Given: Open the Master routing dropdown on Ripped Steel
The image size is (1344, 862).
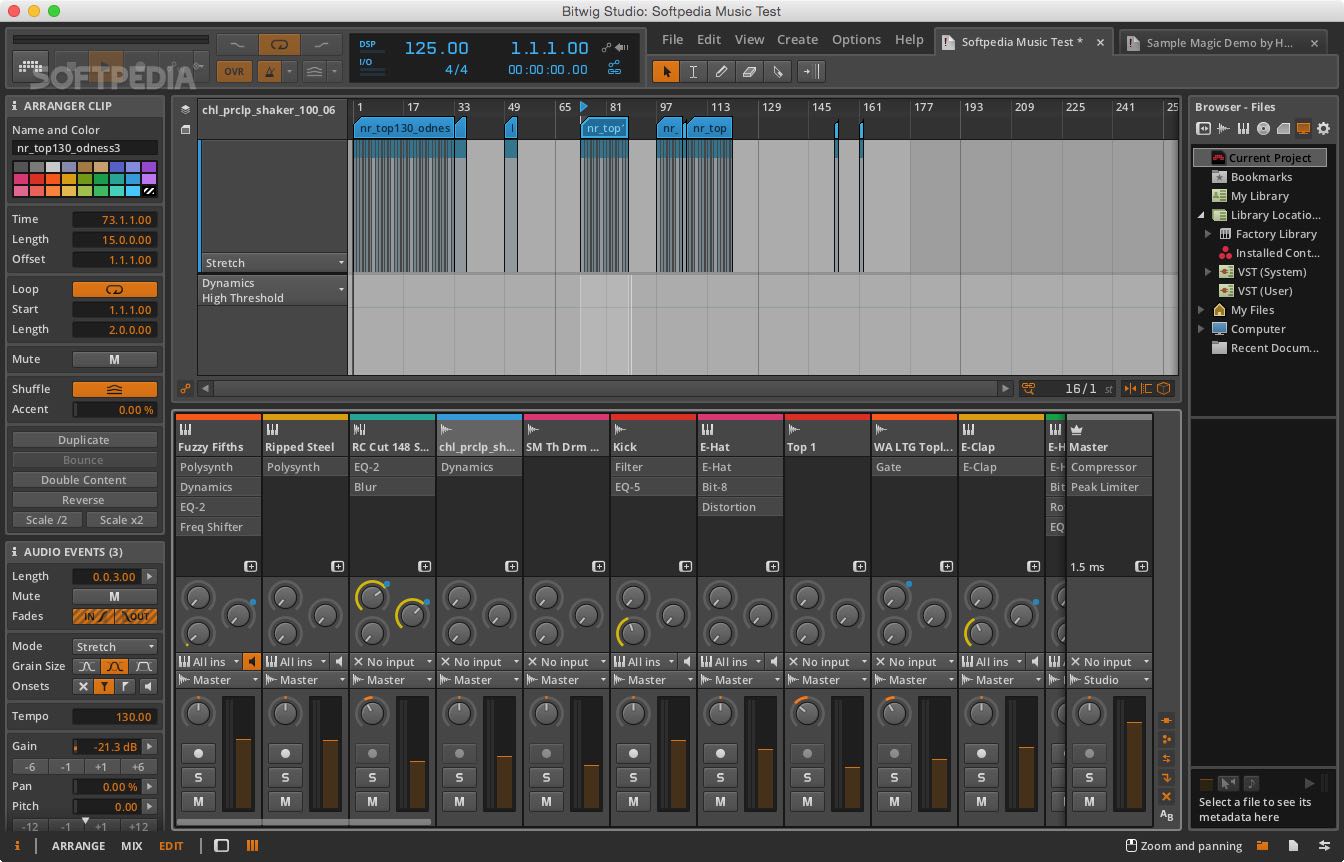Looking at the screenshot, I should (x=304, y=679).
